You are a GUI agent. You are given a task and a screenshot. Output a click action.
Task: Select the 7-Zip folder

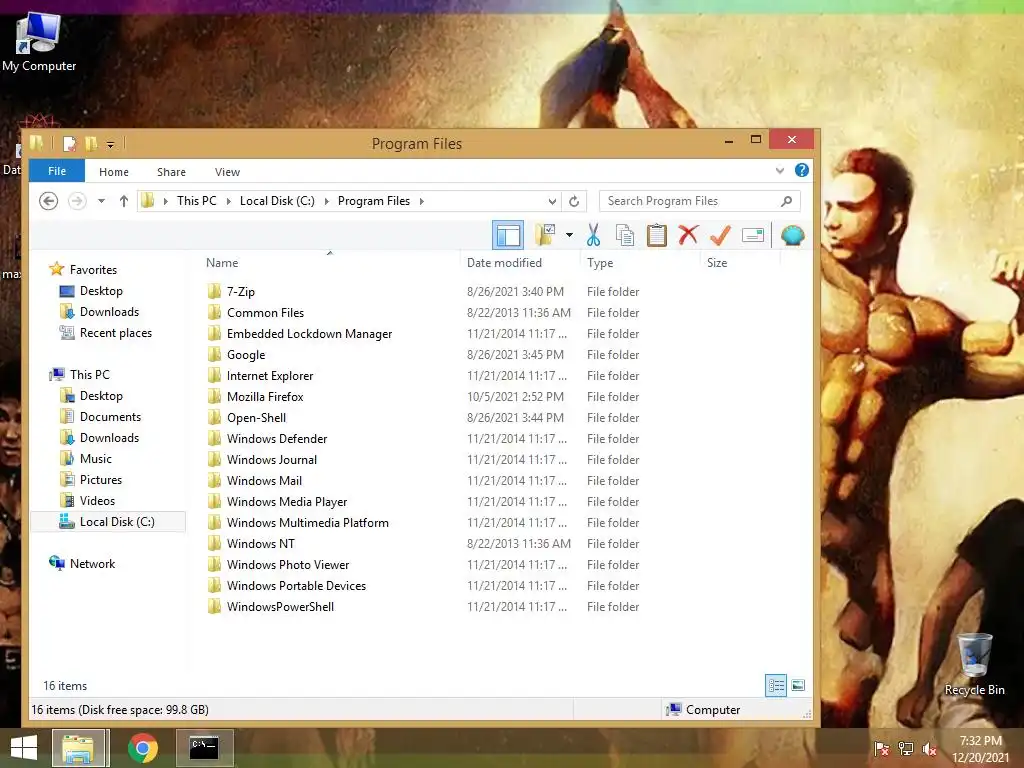coord(240,292)
